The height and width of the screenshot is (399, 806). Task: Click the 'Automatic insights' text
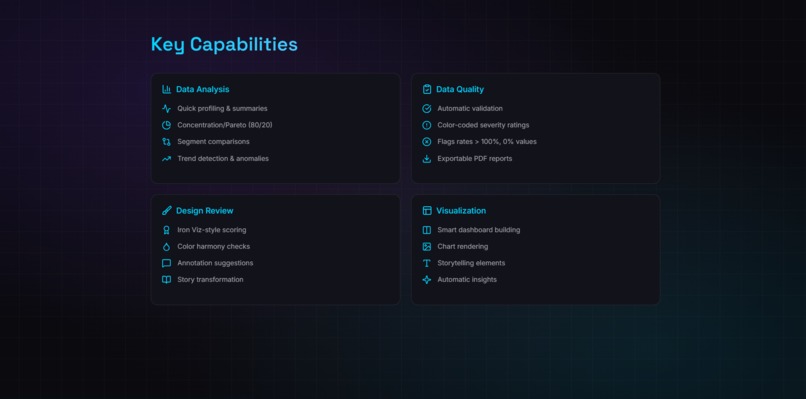[467, 280]
